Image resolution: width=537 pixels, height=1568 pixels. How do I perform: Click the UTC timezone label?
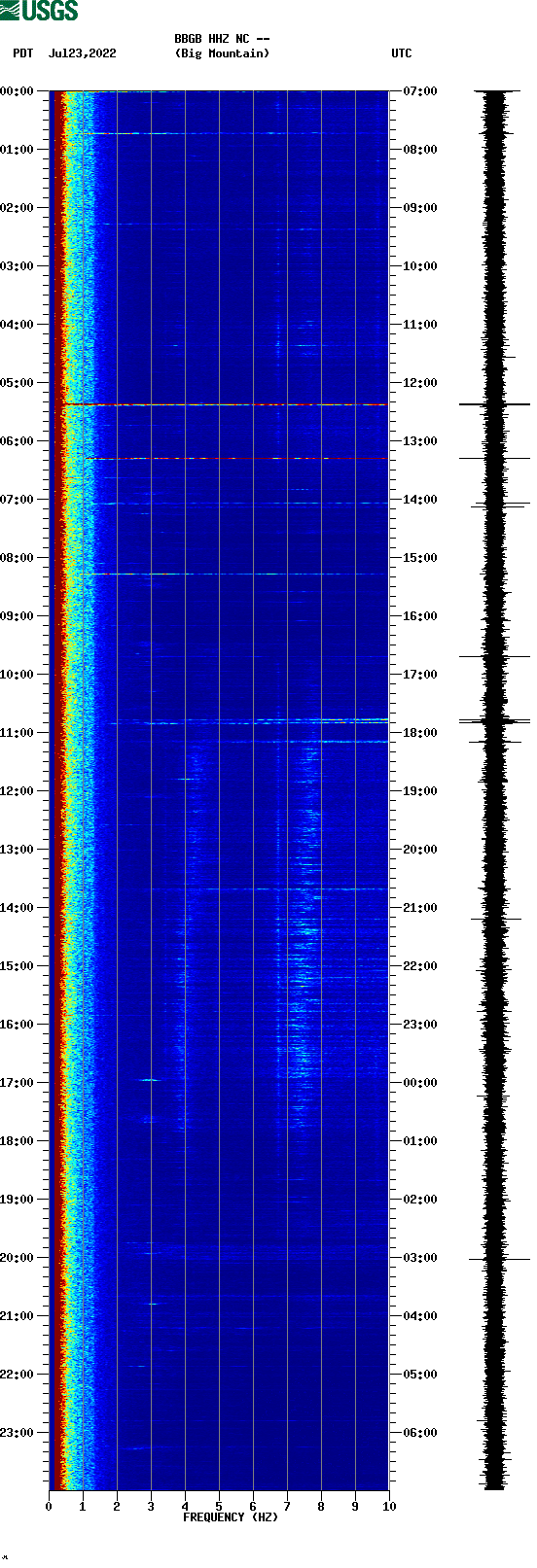coord(402,53)
